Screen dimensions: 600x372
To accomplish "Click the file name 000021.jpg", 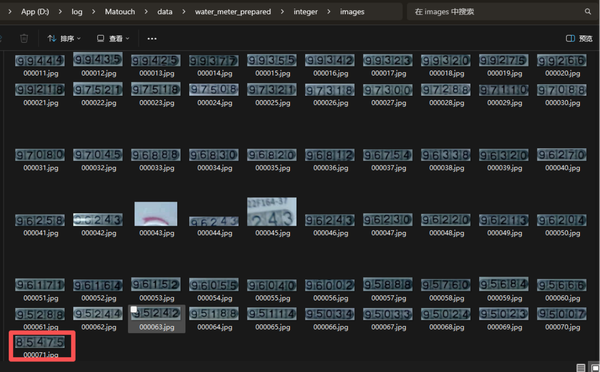I will click(x=41, y=103).
